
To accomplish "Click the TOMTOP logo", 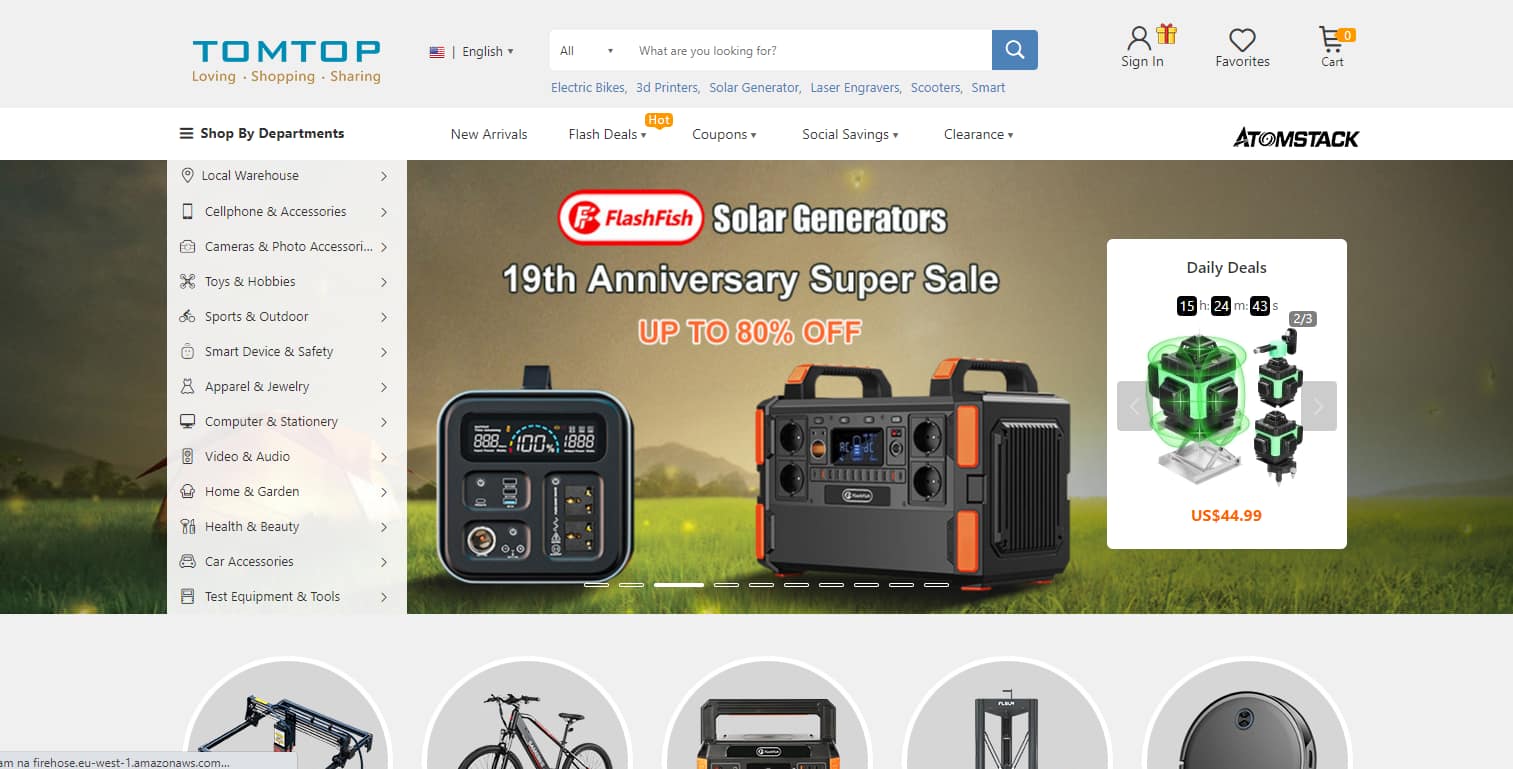I will [286, 61].
